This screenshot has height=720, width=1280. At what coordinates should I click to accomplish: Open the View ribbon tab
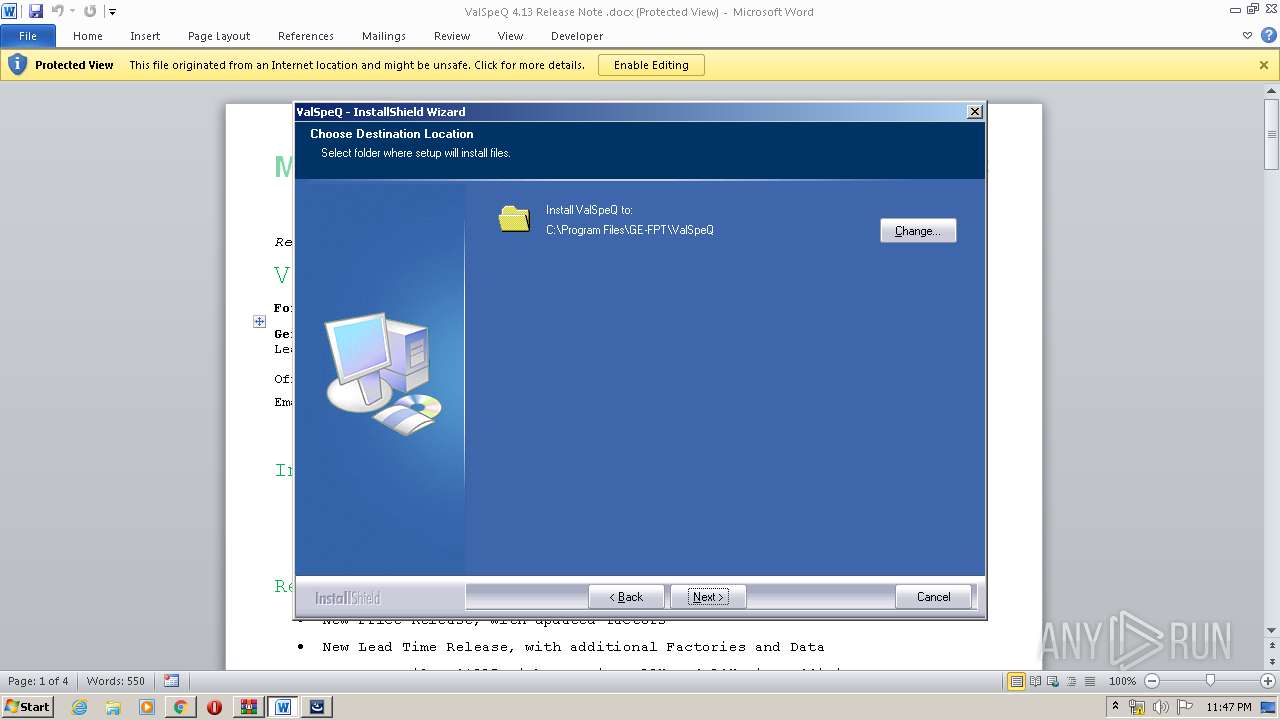pos(511,36)
